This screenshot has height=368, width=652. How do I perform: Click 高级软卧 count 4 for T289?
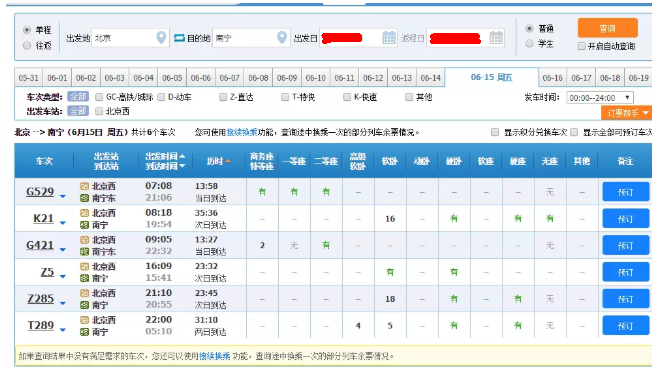[358, 326]
